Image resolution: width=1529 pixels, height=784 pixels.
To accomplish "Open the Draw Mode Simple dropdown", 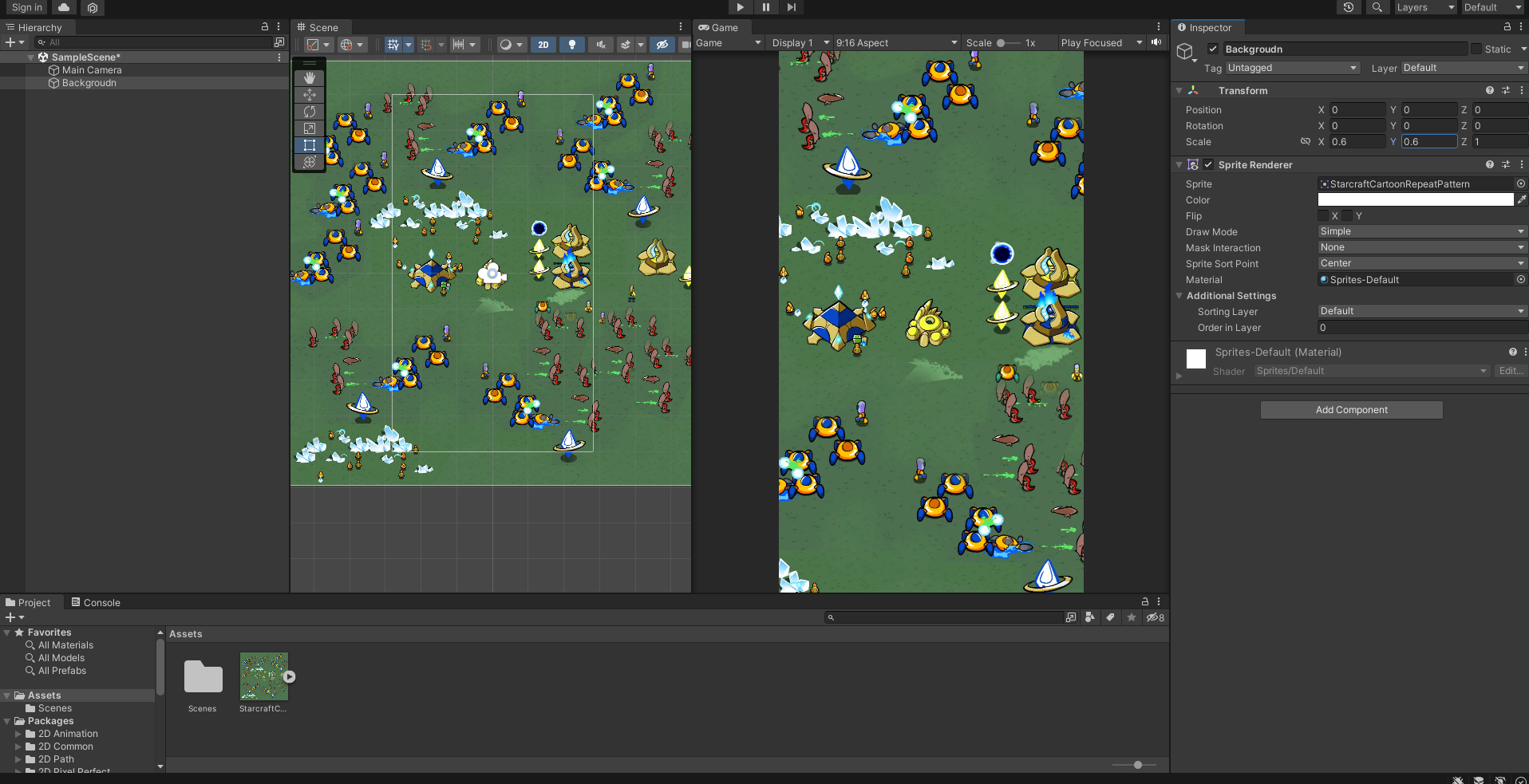I will [x=1422, y=231].
